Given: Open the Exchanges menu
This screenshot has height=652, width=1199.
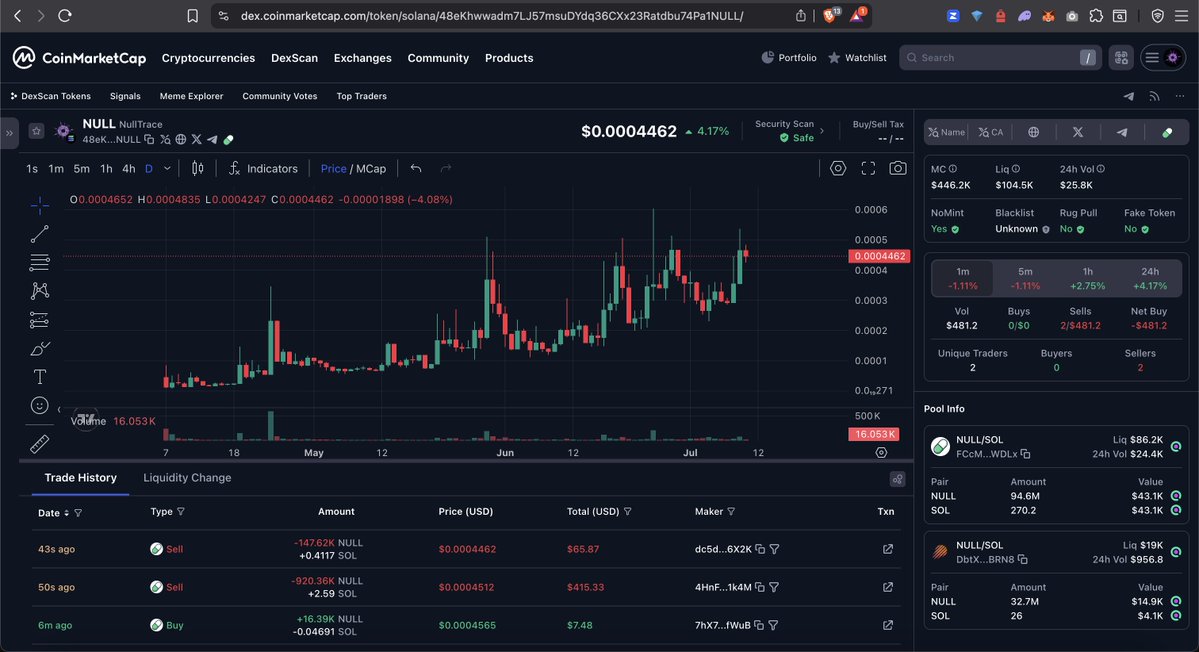Looking at the screenshot, I should (x=362, y=58).
